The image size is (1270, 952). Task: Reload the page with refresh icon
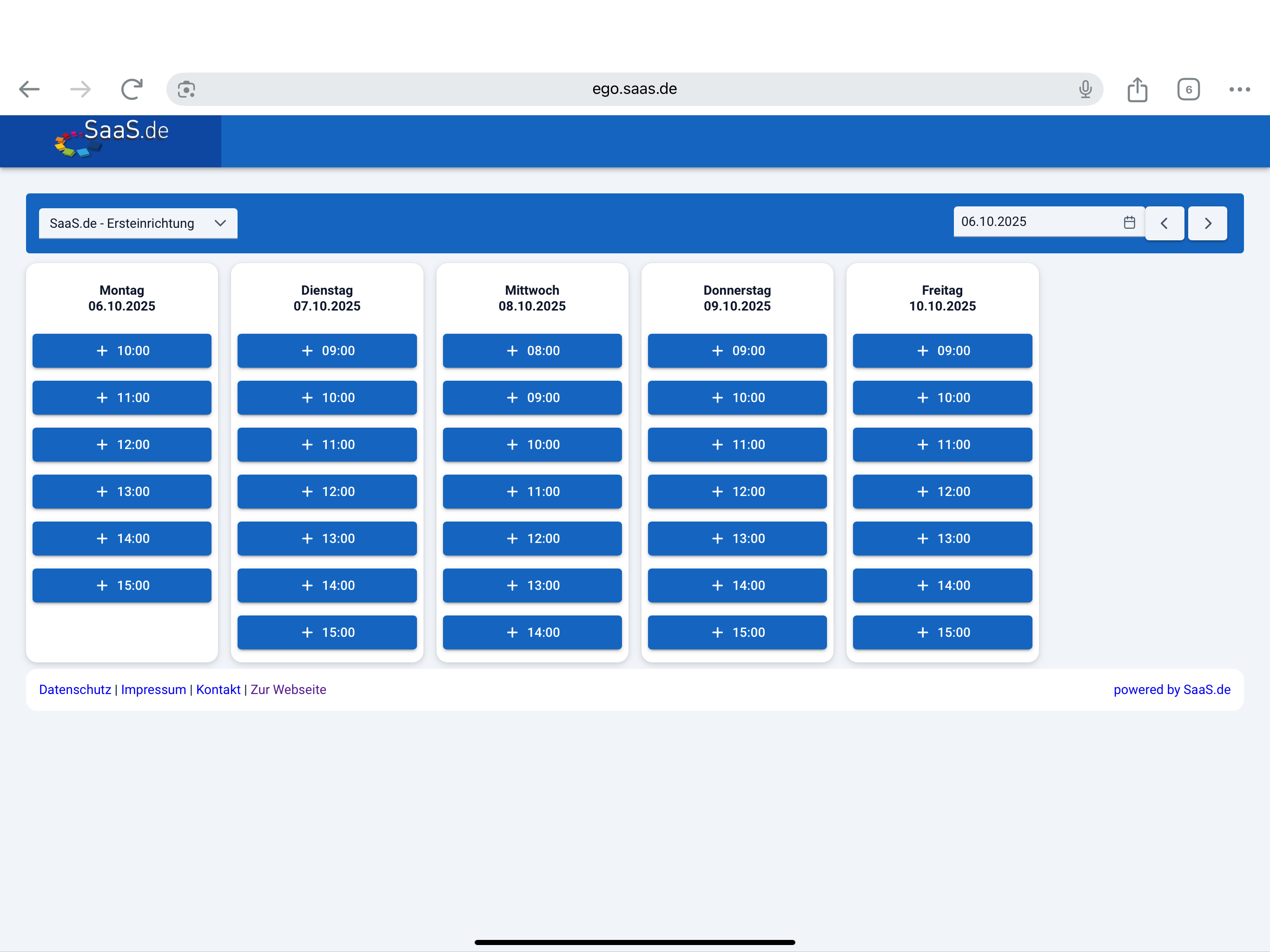tap(132, 89)
